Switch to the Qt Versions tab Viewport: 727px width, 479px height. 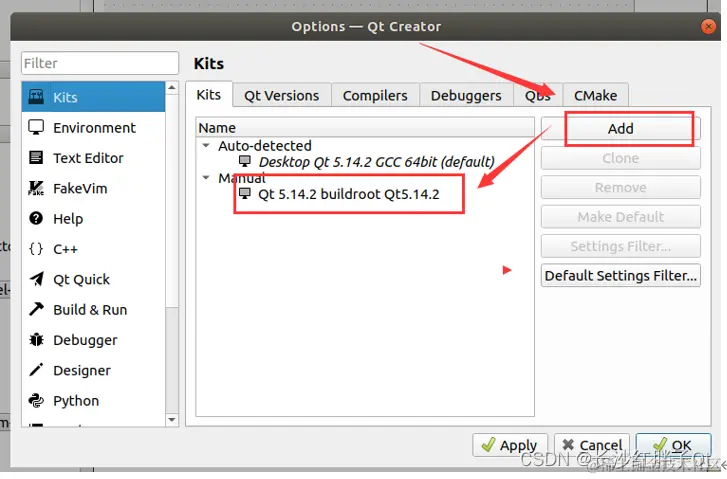pos(282,96)
